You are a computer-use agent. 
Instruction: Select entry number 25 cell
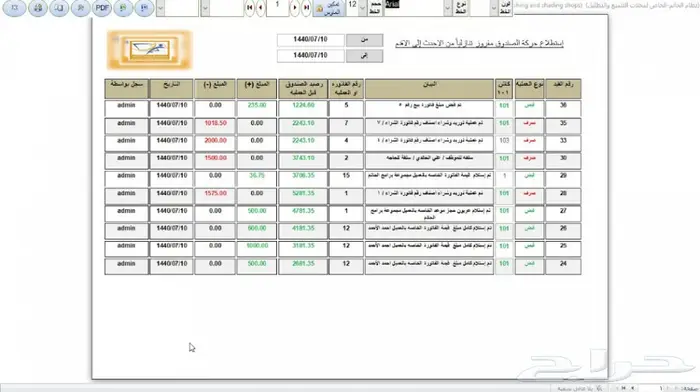click(563, 248)
